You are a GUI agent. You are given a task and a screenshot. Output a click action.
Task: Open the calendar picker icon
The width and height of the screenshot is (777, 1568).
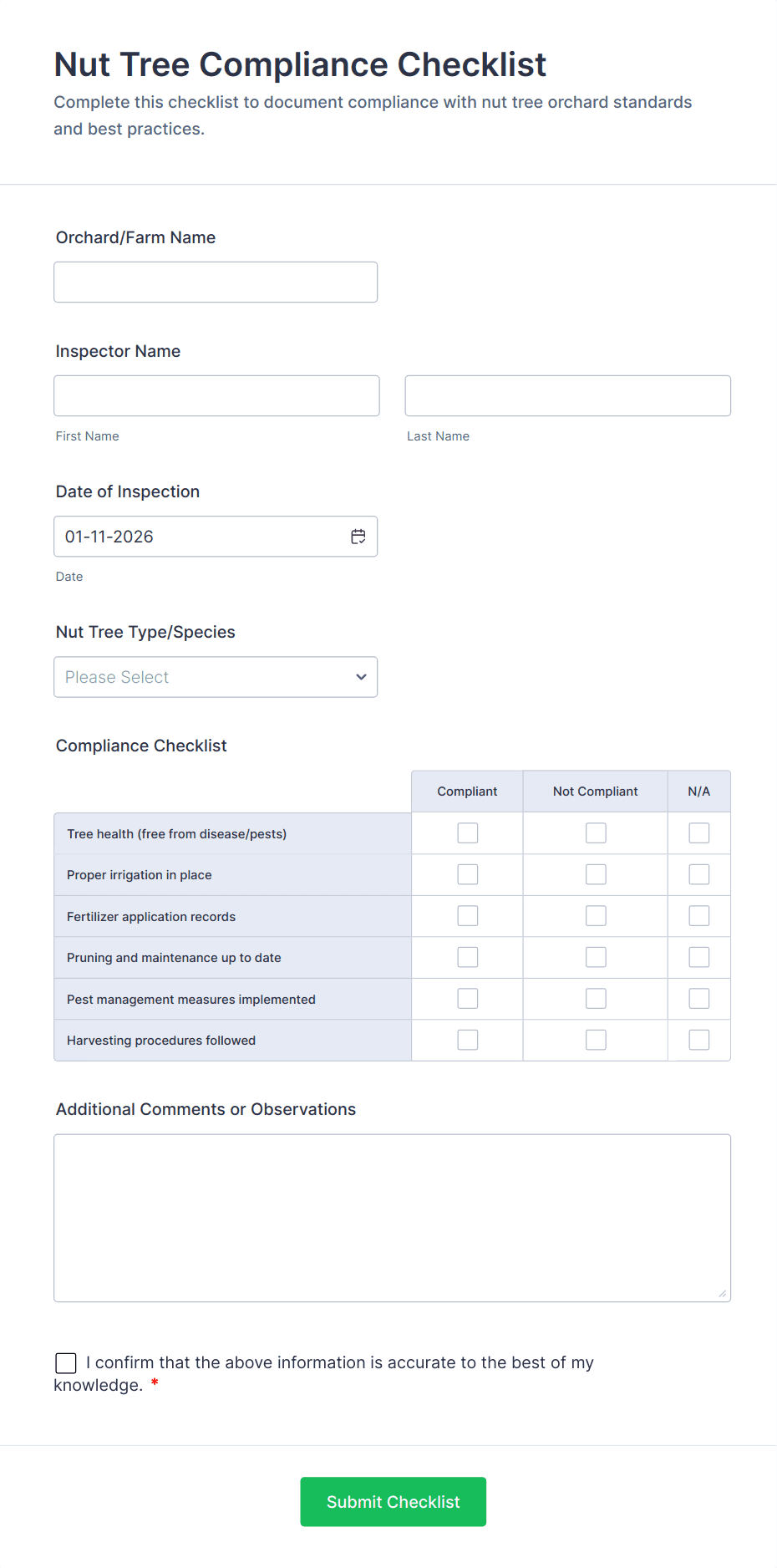(358, 536)
